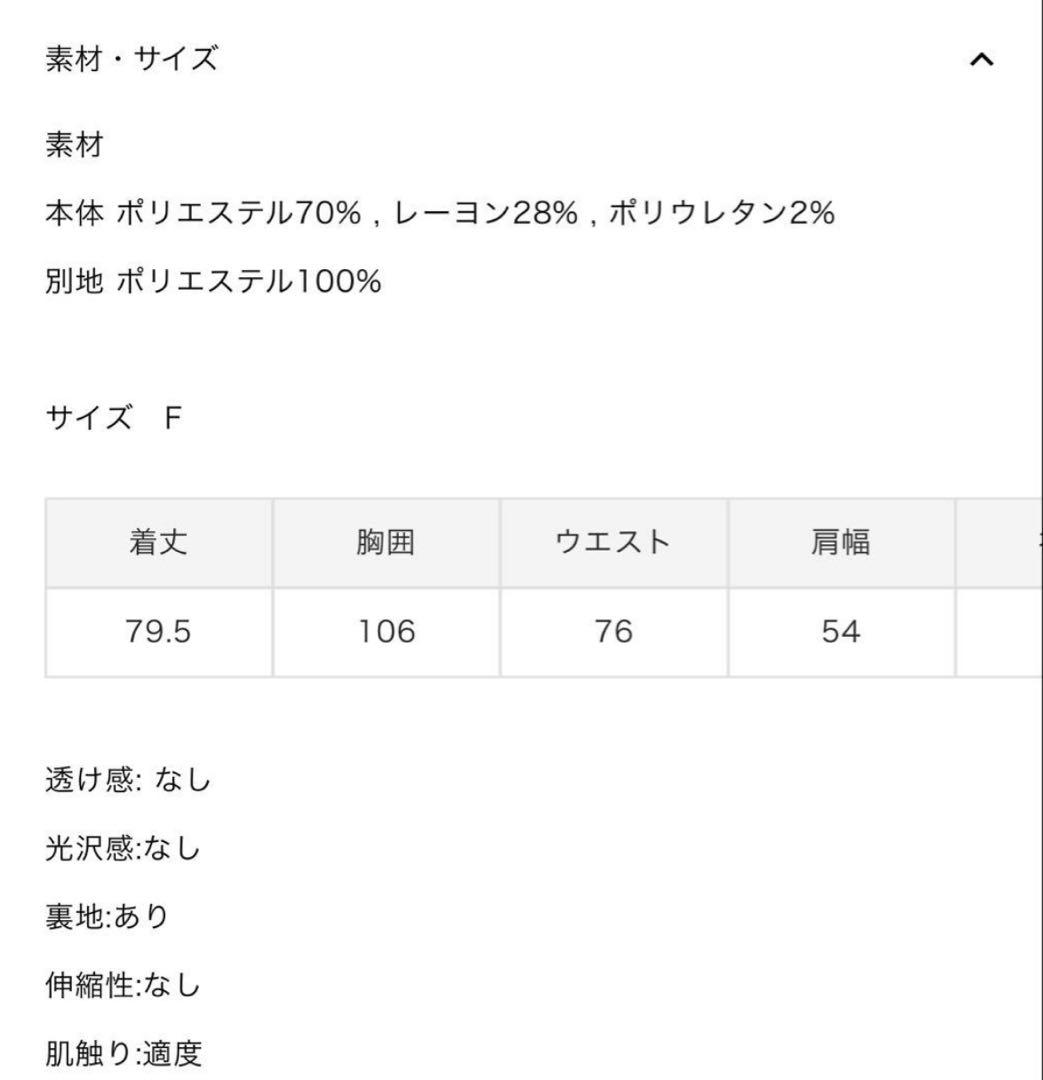This screenshot has width=1043, height=1080.
Task: Select the 別地 ポリエステル100% line
Action: pyautogui.click(x=213, y=282)
